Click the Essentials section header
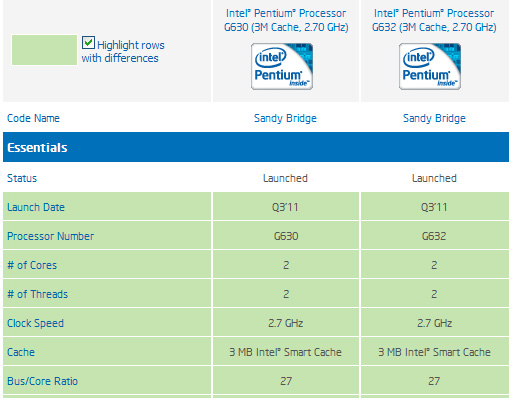Screen dimensions: 513x398 click(256, 147)
